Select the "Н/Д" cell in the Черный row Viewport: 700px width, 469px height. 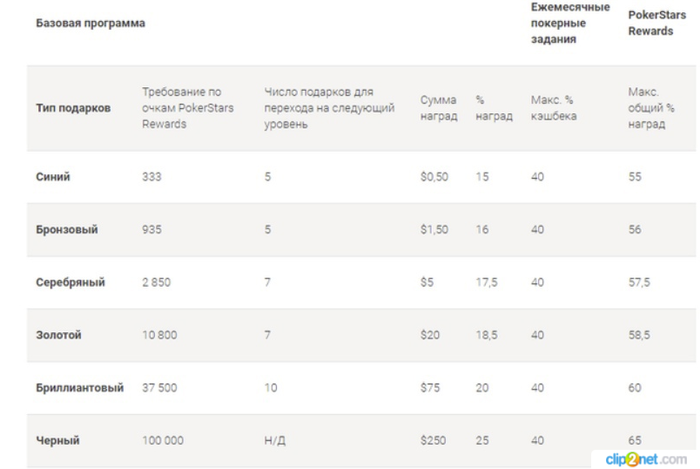(x=275, y=440)
